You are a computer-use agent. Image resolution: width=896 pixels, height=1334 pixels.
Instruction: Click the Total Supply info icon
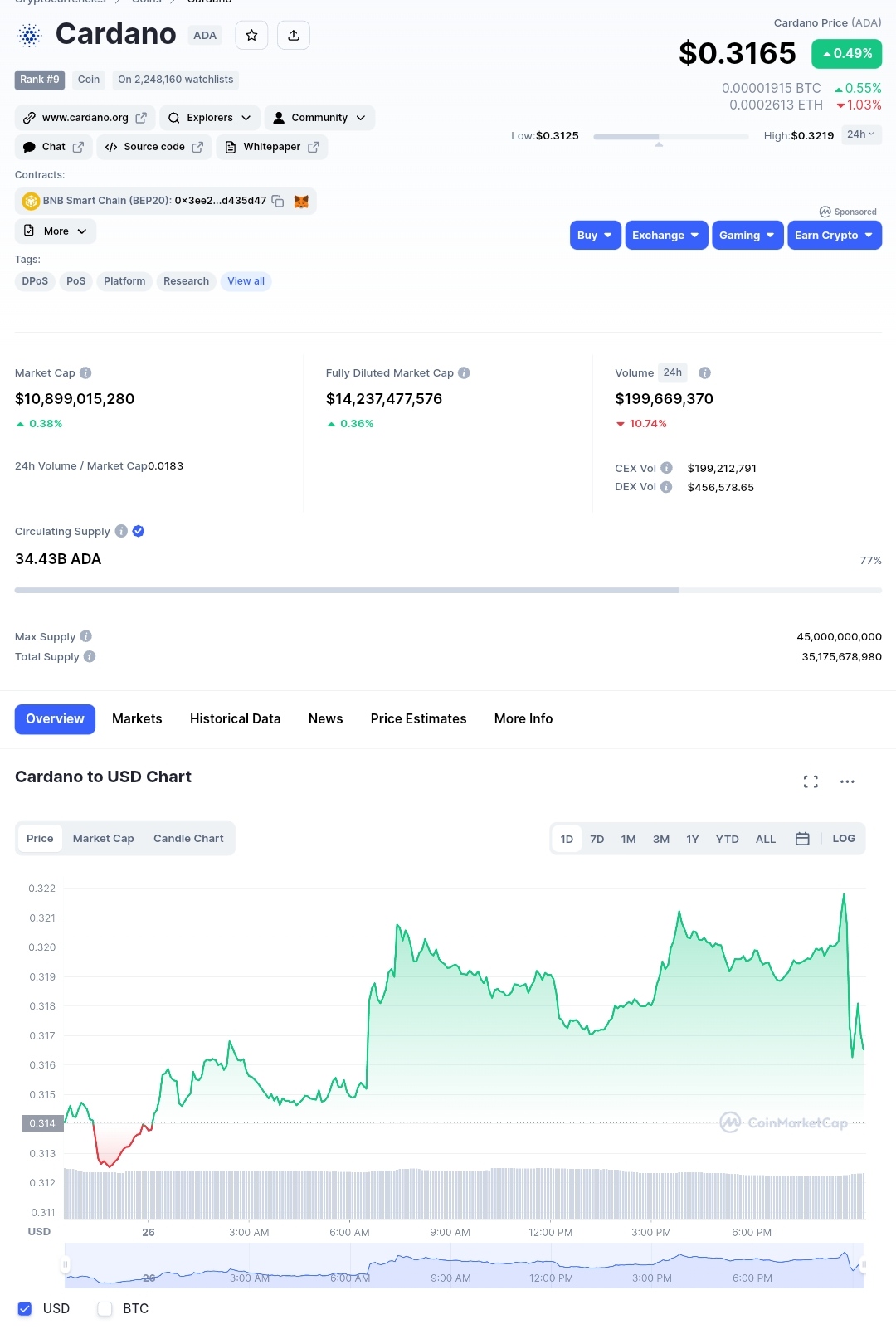[x=90, y=656]
